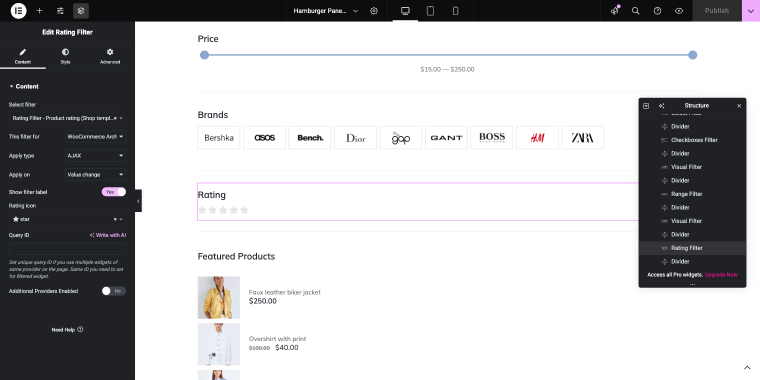Select Range Filter in Structure
760x380 pixels.
coord(693,194)
